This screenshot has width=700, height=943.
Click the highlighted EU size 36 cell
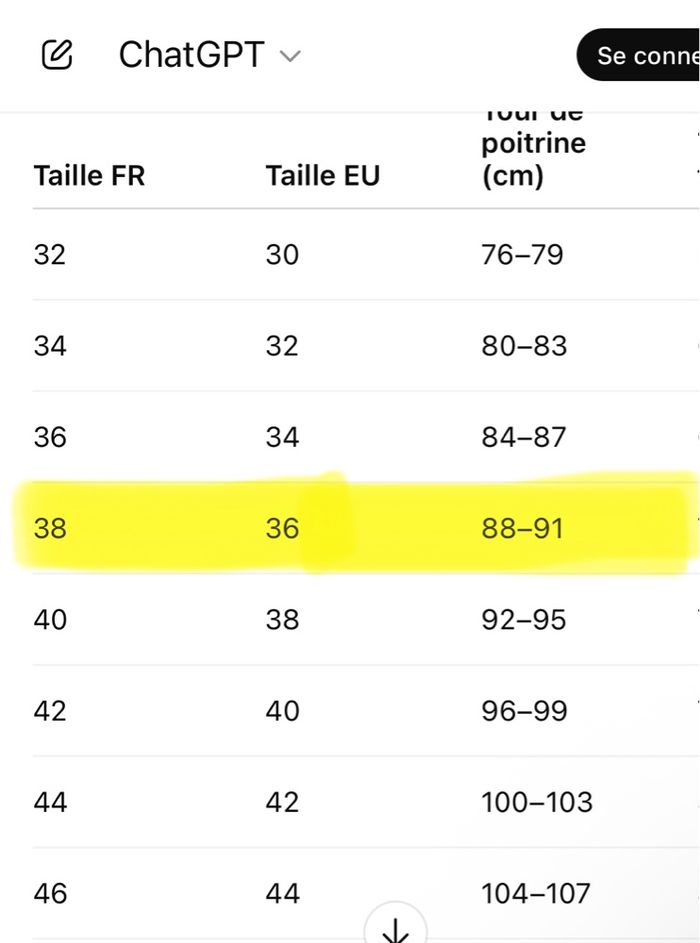[282, 527]
